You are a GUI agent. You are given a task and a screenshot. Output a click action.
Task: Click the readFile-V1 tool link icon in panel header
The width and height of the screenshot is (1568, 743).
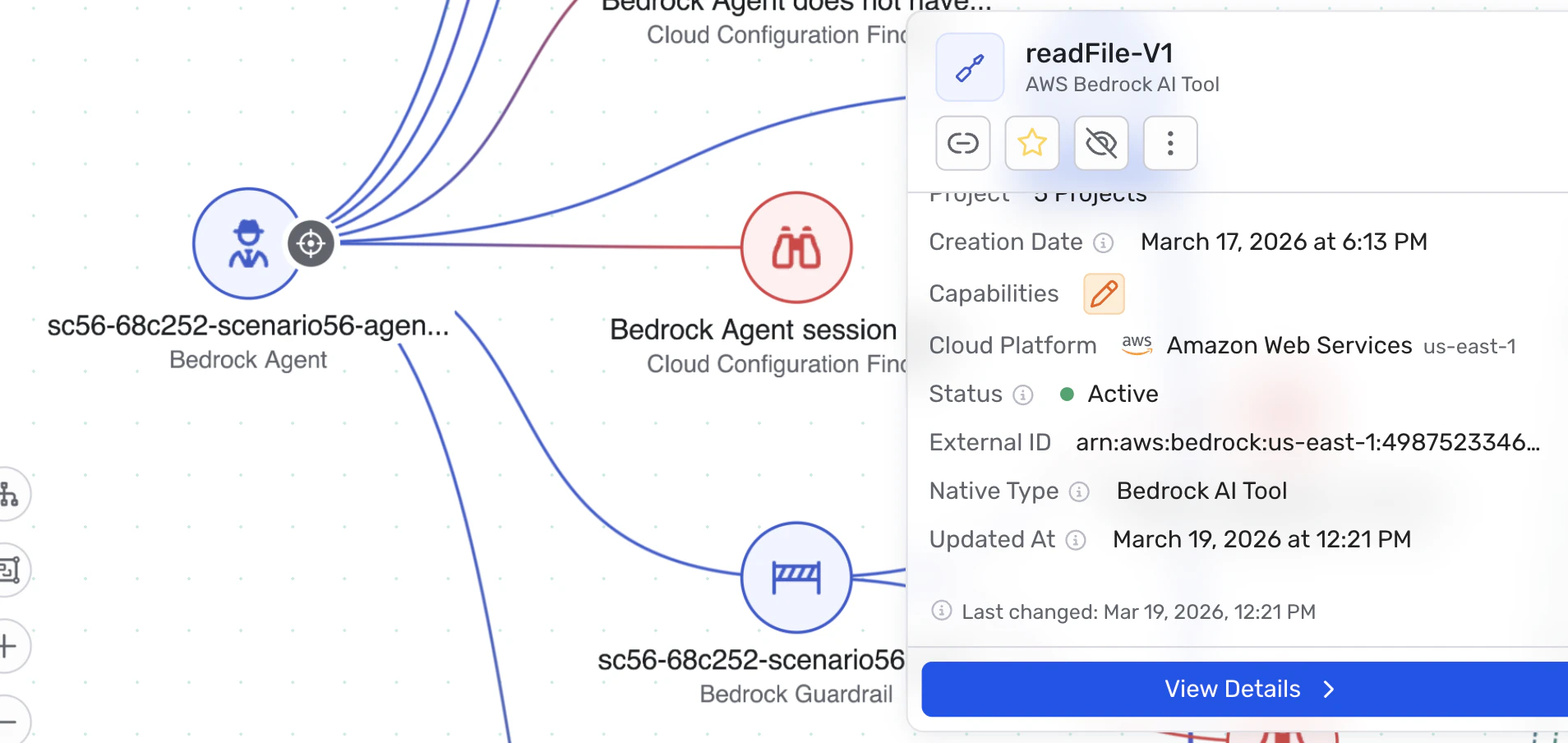(x=969, y=66)
